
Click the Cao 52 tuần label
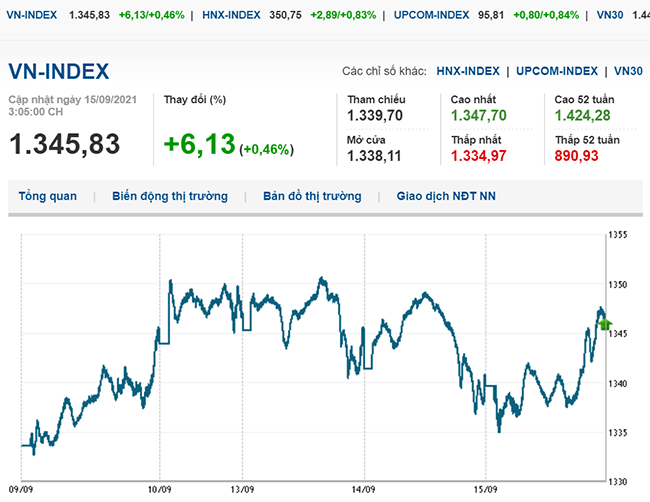coord(585,99)
